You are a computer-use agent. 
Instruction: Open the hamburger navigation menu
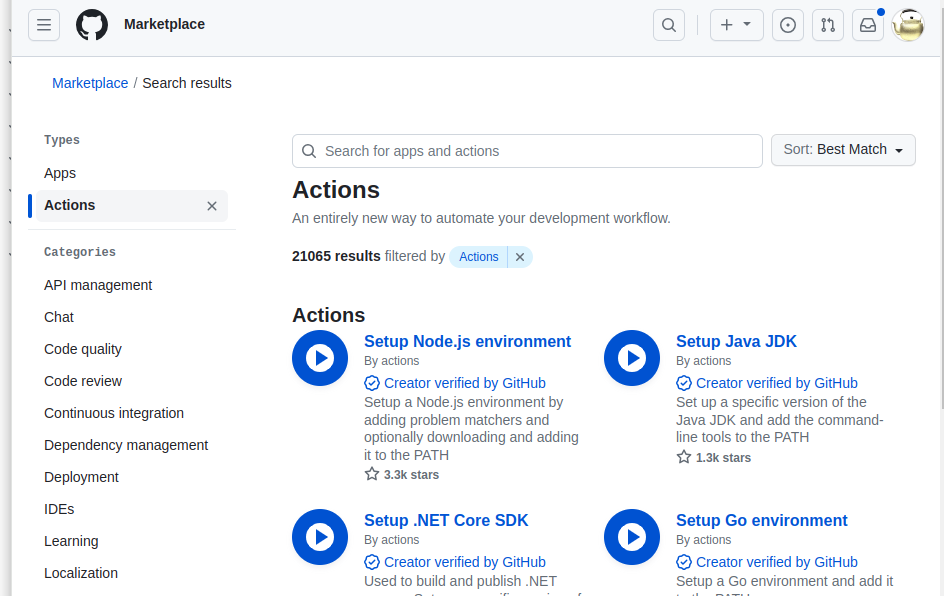pos(44,25)
